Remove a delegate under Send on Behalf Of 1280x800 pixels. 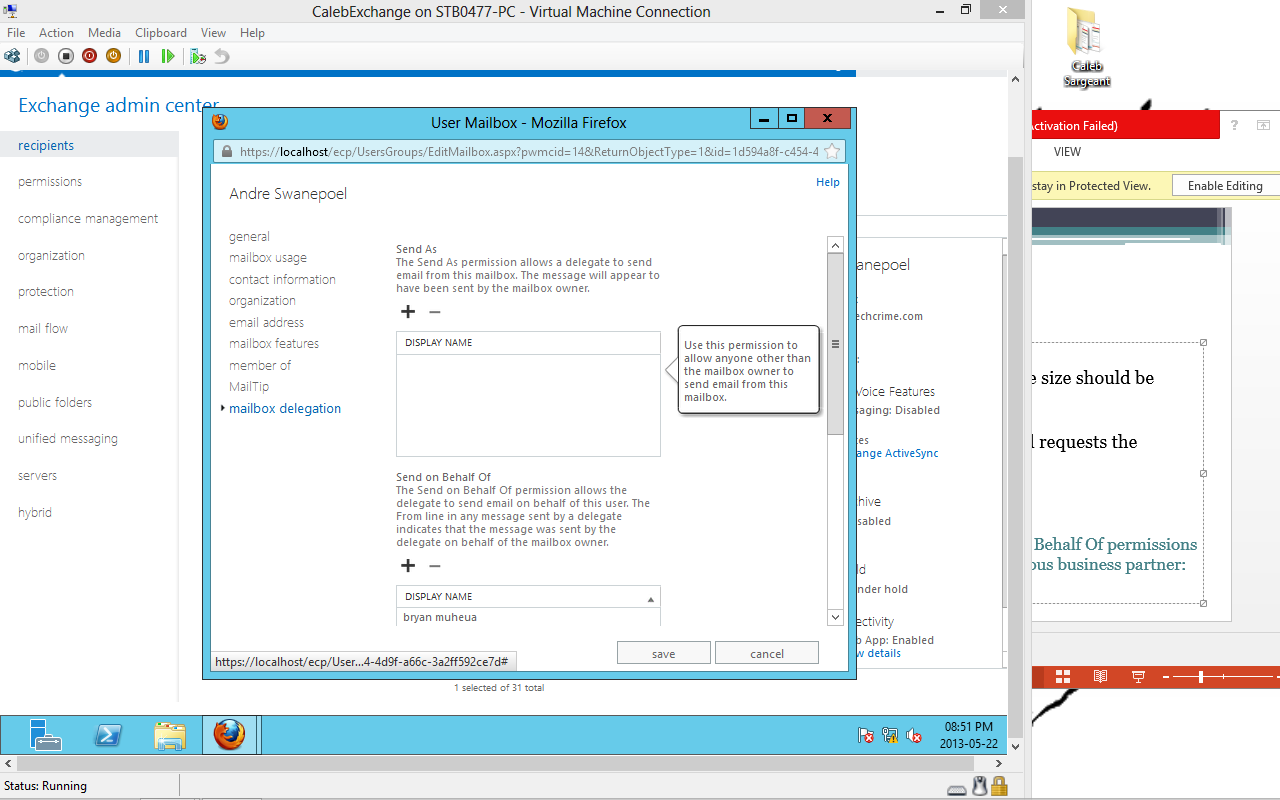coord(435,566)
